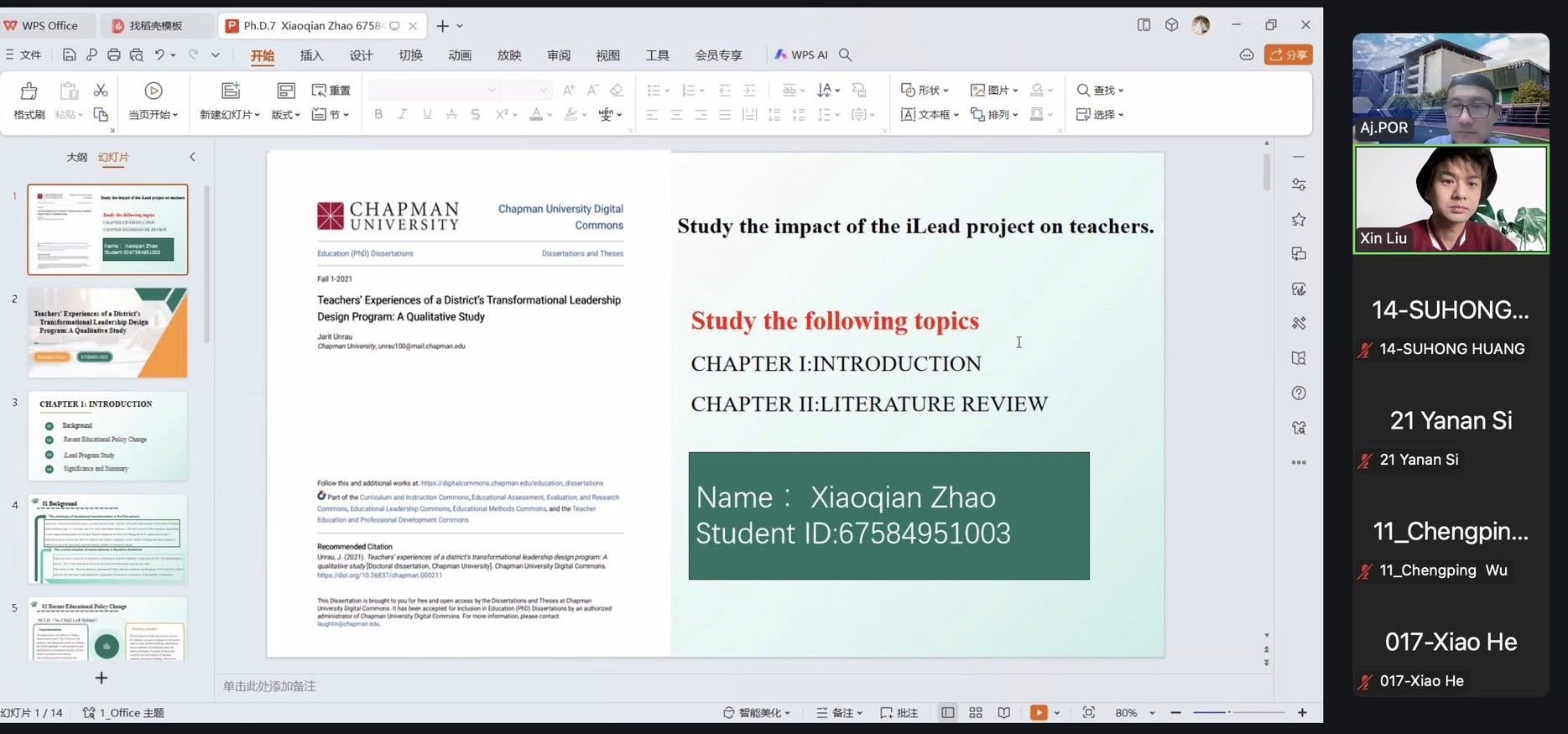Open the New Slide (新建幻灯片) dropdown
Image resolution: width=1568 pixels, height=734 pixels.
tap(230, 114)
